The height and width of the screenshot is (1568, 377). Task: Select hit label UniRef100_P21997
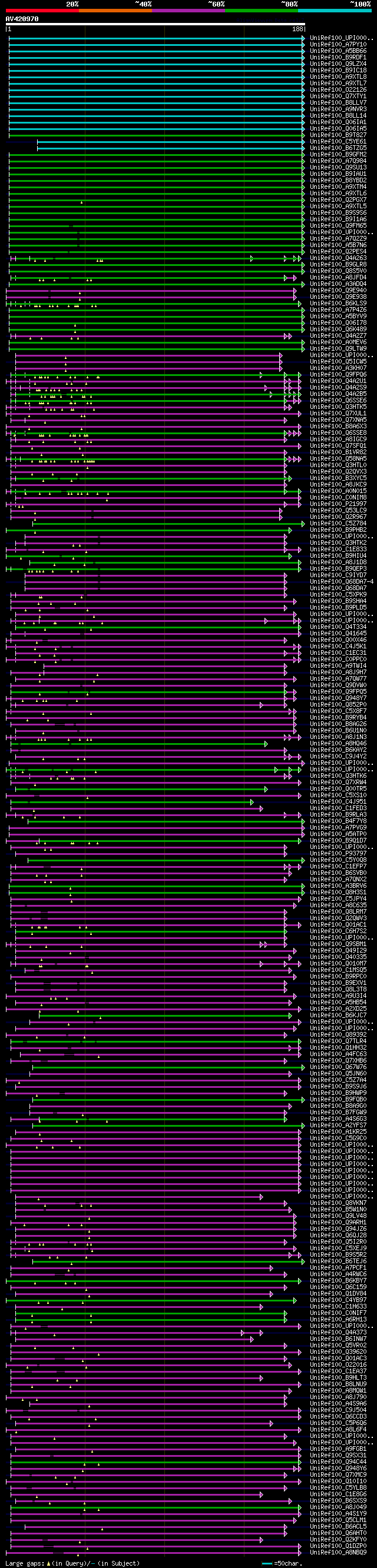coord(338,504)
